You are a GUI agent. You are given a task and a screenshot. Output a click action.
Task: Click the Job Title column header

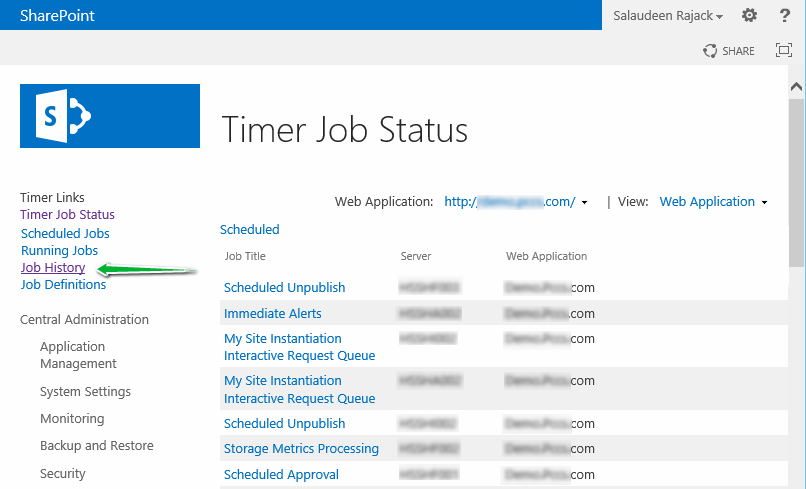[245, 256]
